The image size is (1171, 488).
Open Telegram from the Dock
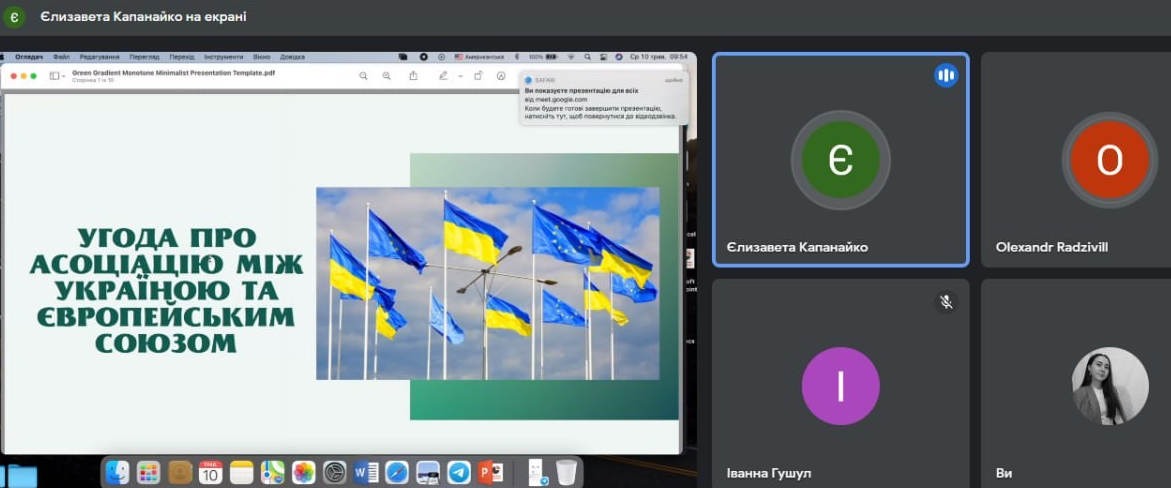tap(459, 472)
